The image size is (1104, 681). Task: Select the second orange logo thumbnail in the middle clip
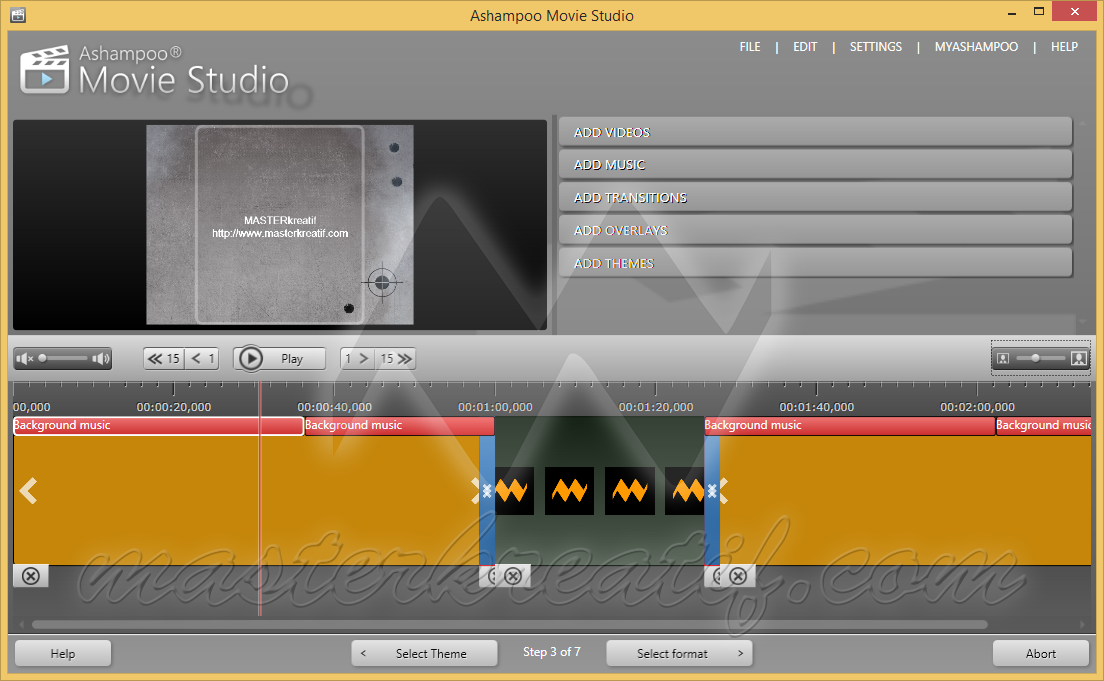pos(569,491)
